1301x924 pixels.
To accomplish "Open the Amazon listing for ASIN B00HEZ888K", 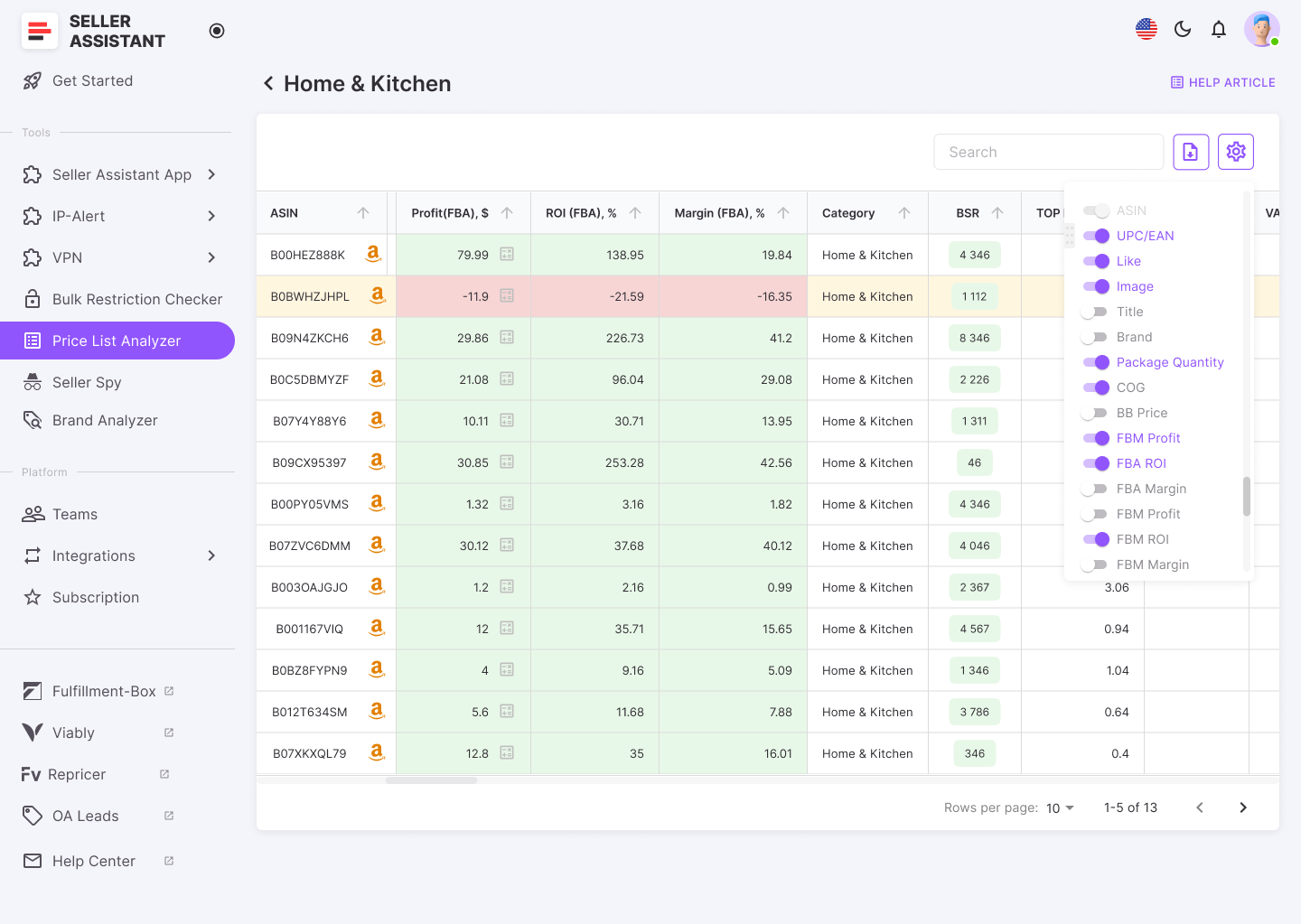I will click(373, 254).
